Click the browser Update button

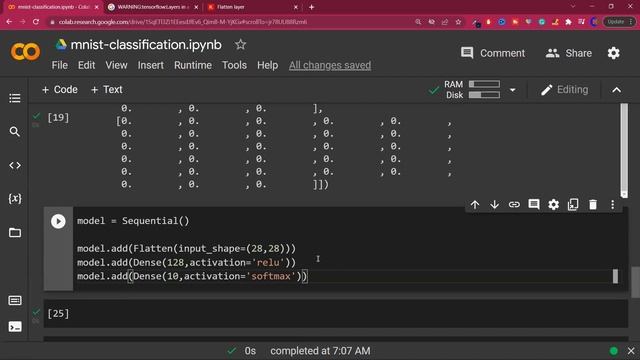(619, 22)
